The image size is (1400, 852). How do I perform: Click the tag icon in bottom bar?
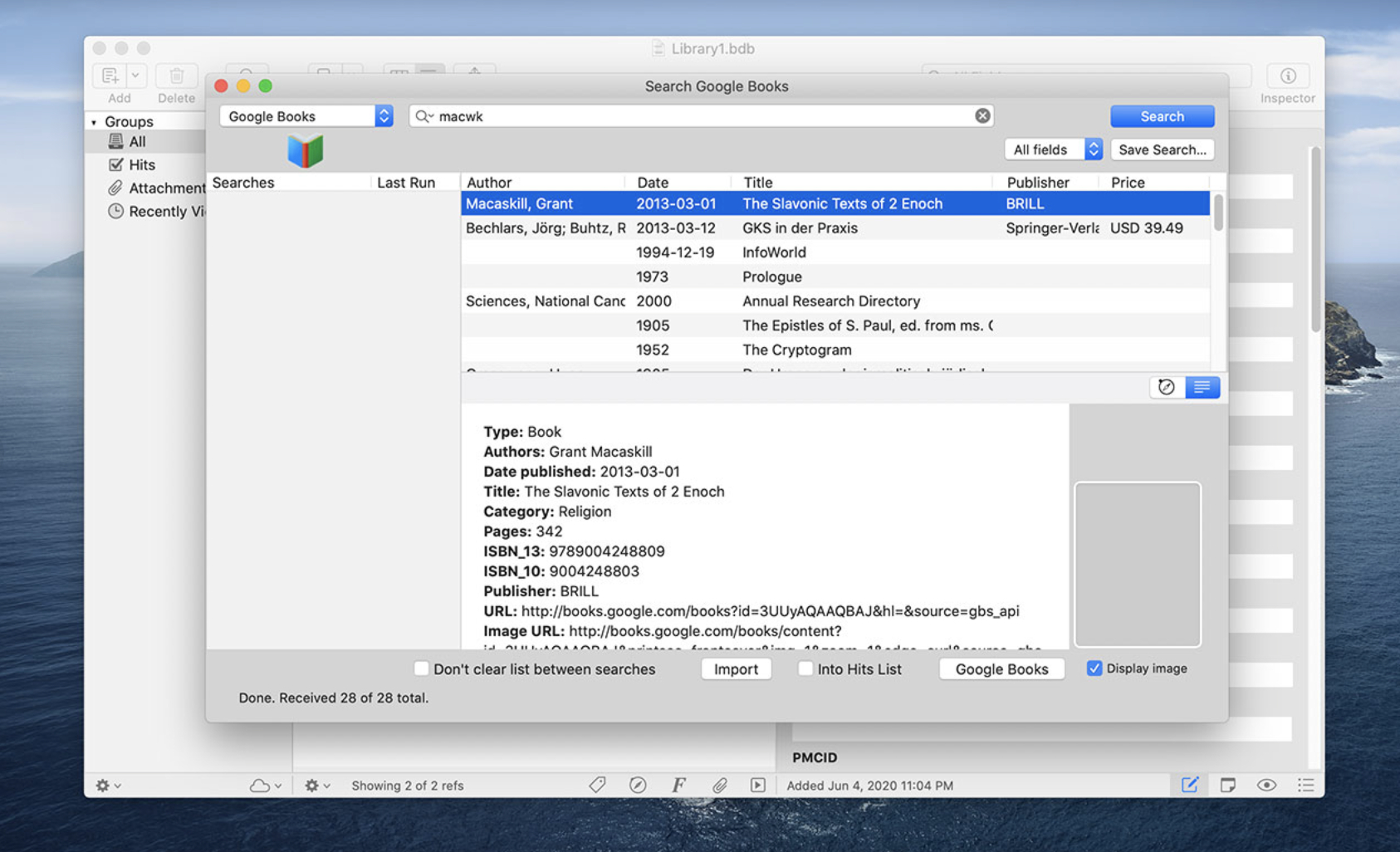(x=597, y=785)
